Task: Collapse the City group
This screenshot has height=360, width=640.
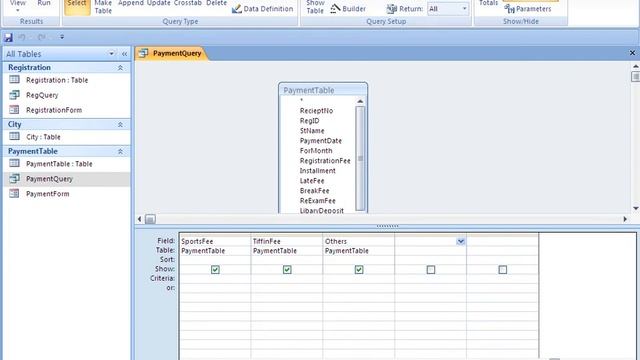Action: [x=120, y=124]
